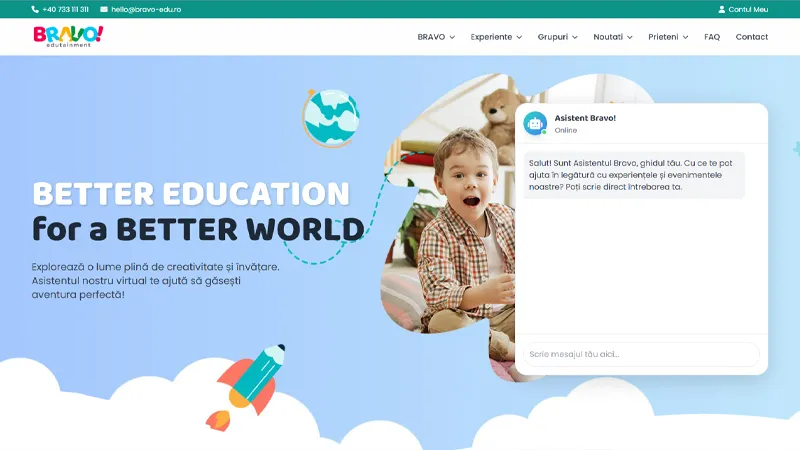Click the globe illustration
The image size is (800, 450).
click(x=331, y=118)
